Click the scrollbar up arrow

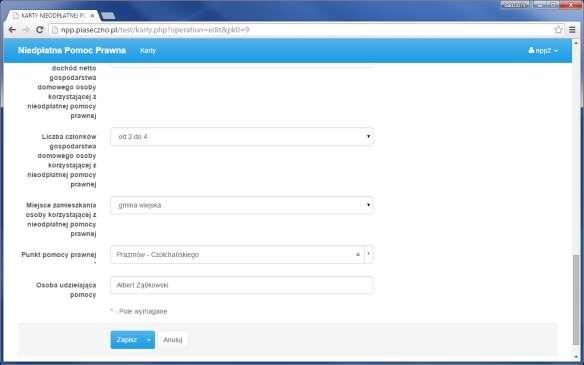tap(576, 42)
